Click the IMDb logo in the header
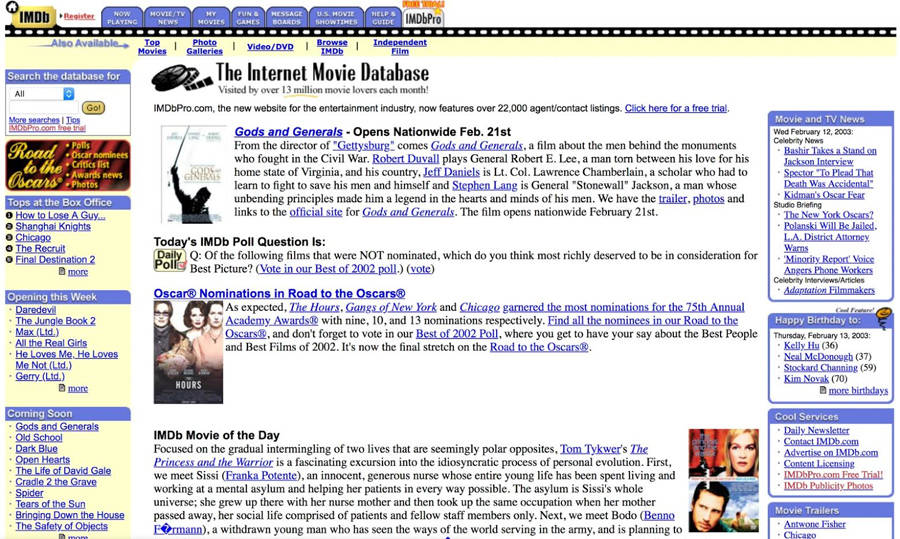The height and width of the screenshot is (539, 900). click(x=34, y=17)
